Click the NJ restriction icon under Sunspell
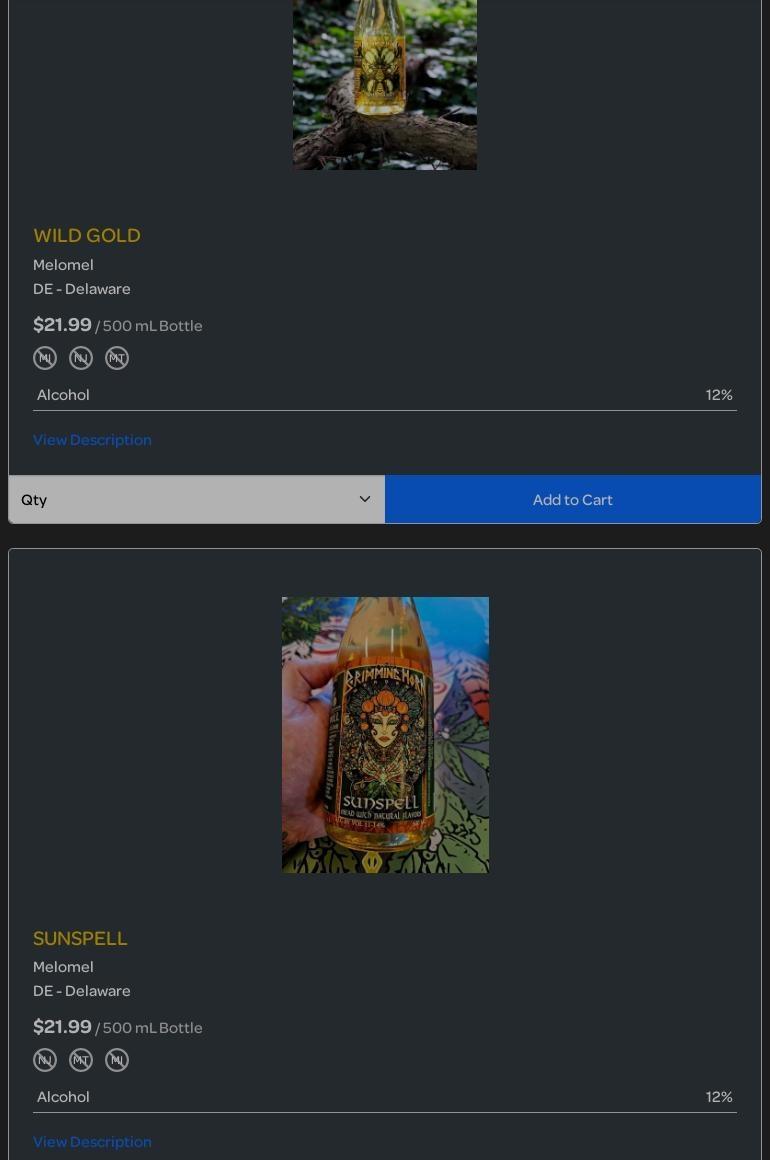Image resolution: width=770 pixels, height=1160 pixels. [45, 1060]
